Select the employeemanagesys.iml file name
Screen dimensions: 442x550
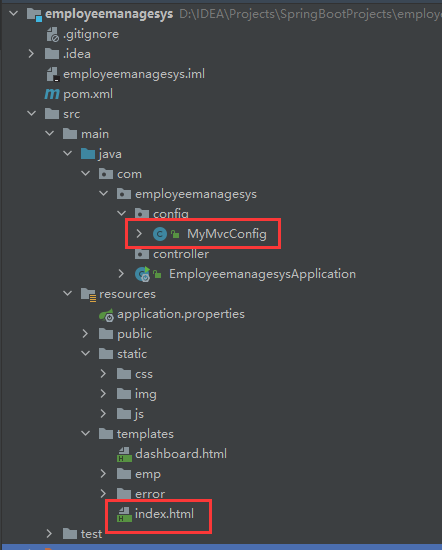pos(134,74)
